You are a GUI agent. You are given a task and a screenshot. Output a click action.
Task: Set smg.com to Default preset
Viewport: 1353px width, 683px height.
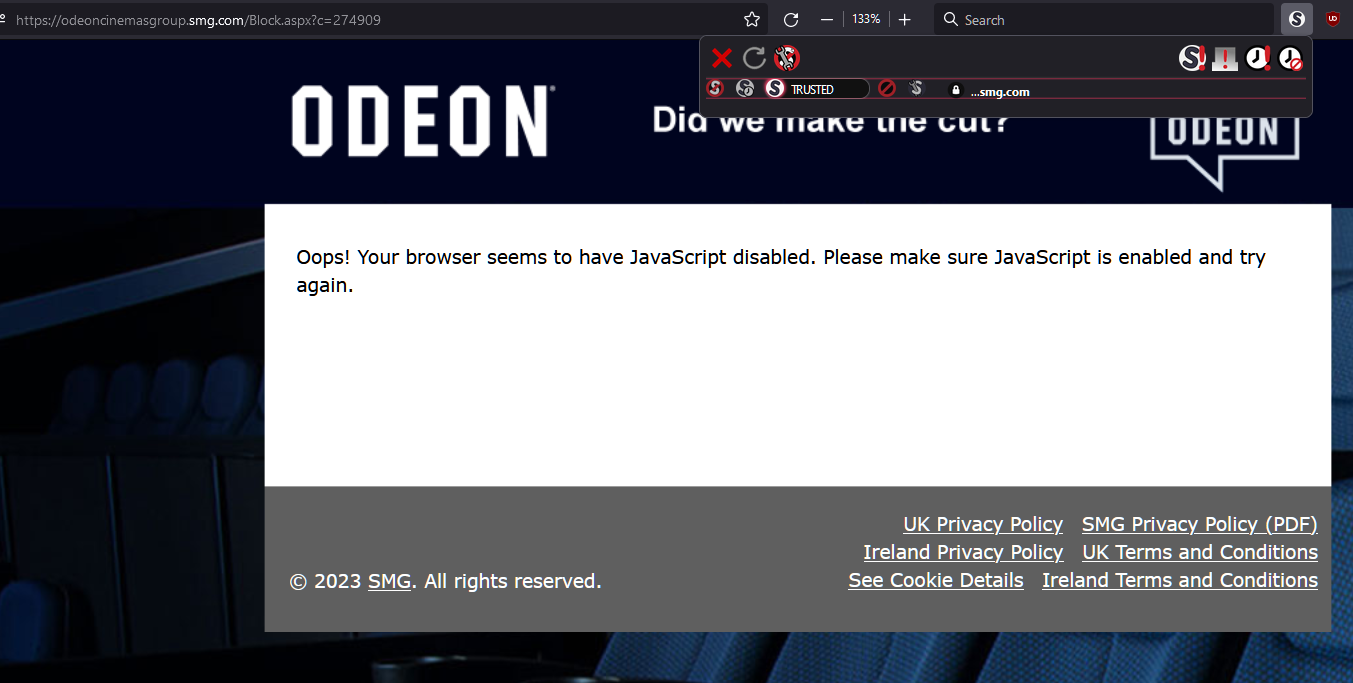coord(715,89)
